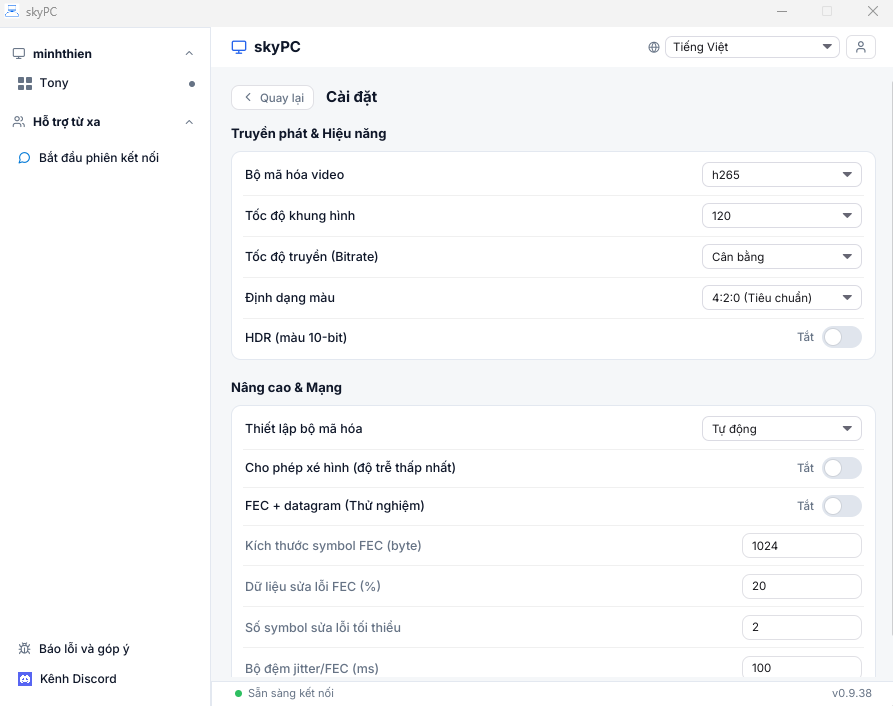Open the Thiết lập bộ mã hóa dropdown
The height and width of the screenshot is (706, 893).
pos(781,429)
